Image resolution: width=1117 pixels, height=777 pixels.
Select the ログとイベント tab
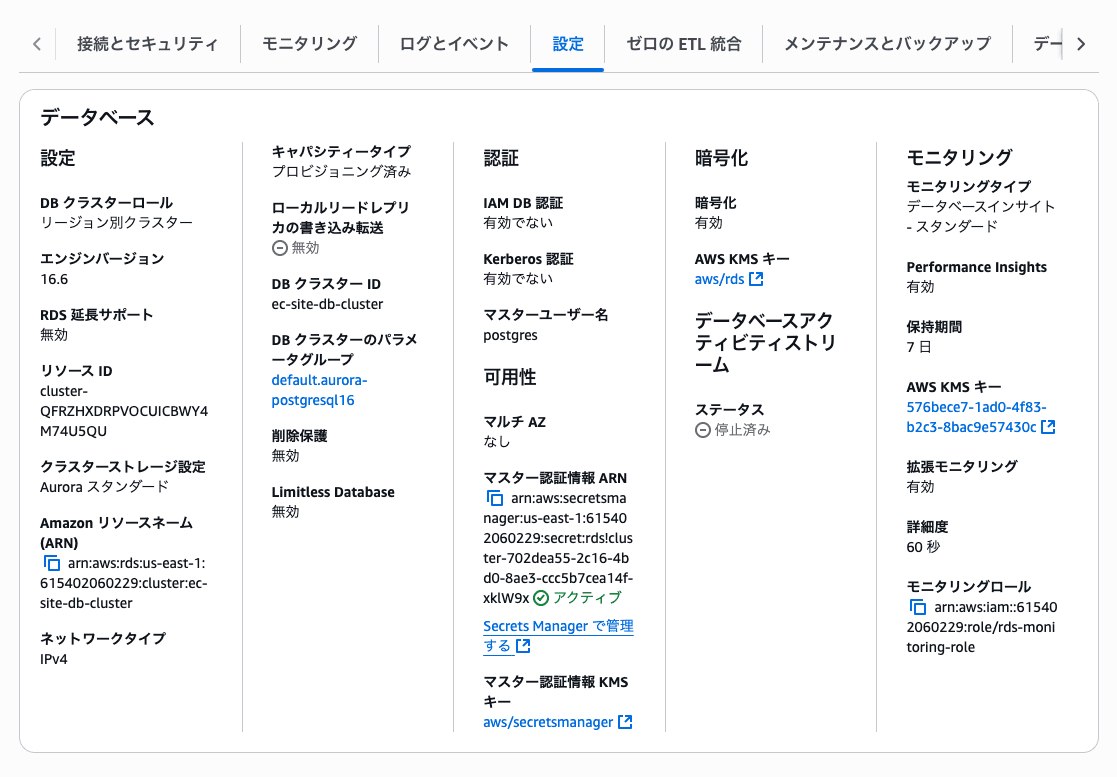click(454, 44)
